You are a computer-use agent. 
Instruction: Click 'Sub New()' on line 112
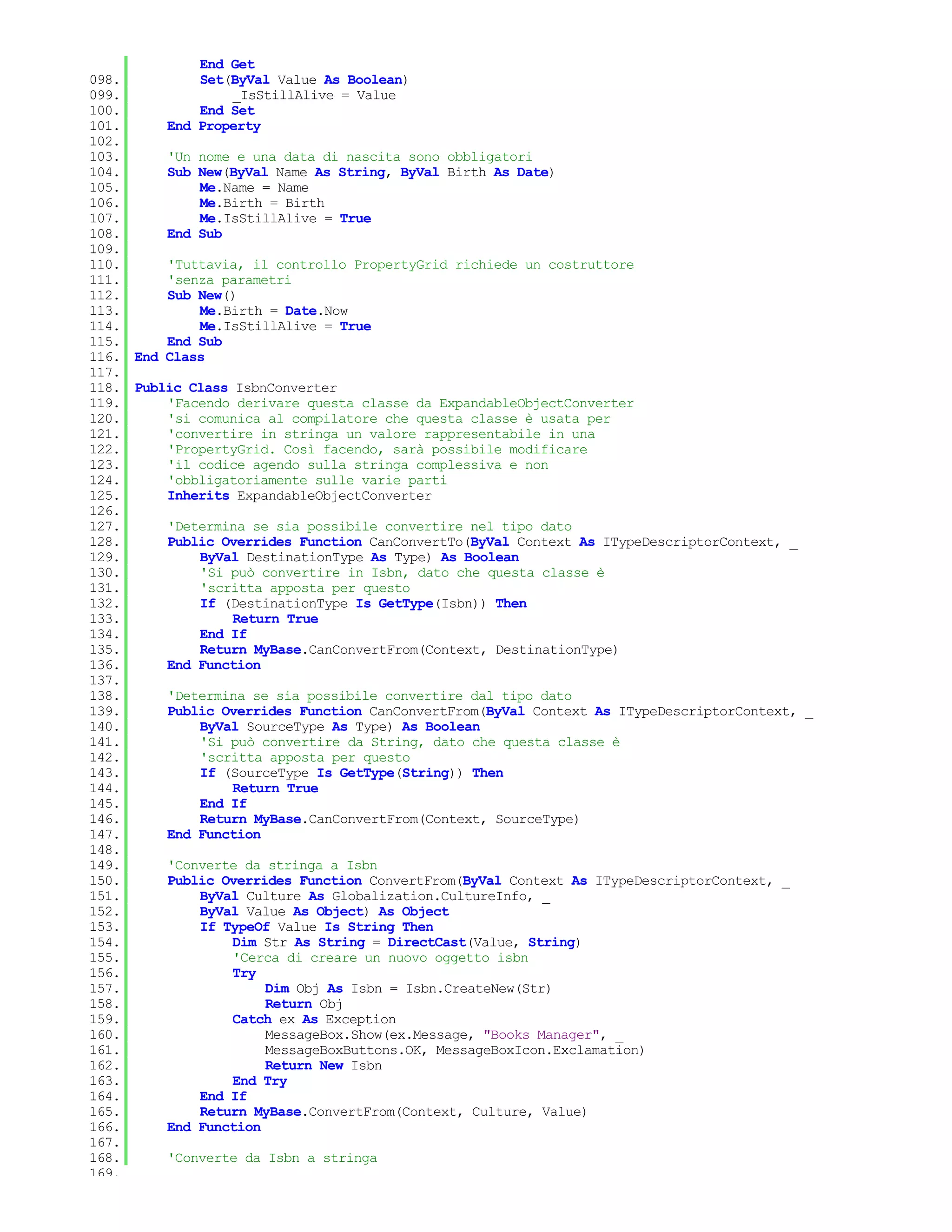[x=201, y=296]
